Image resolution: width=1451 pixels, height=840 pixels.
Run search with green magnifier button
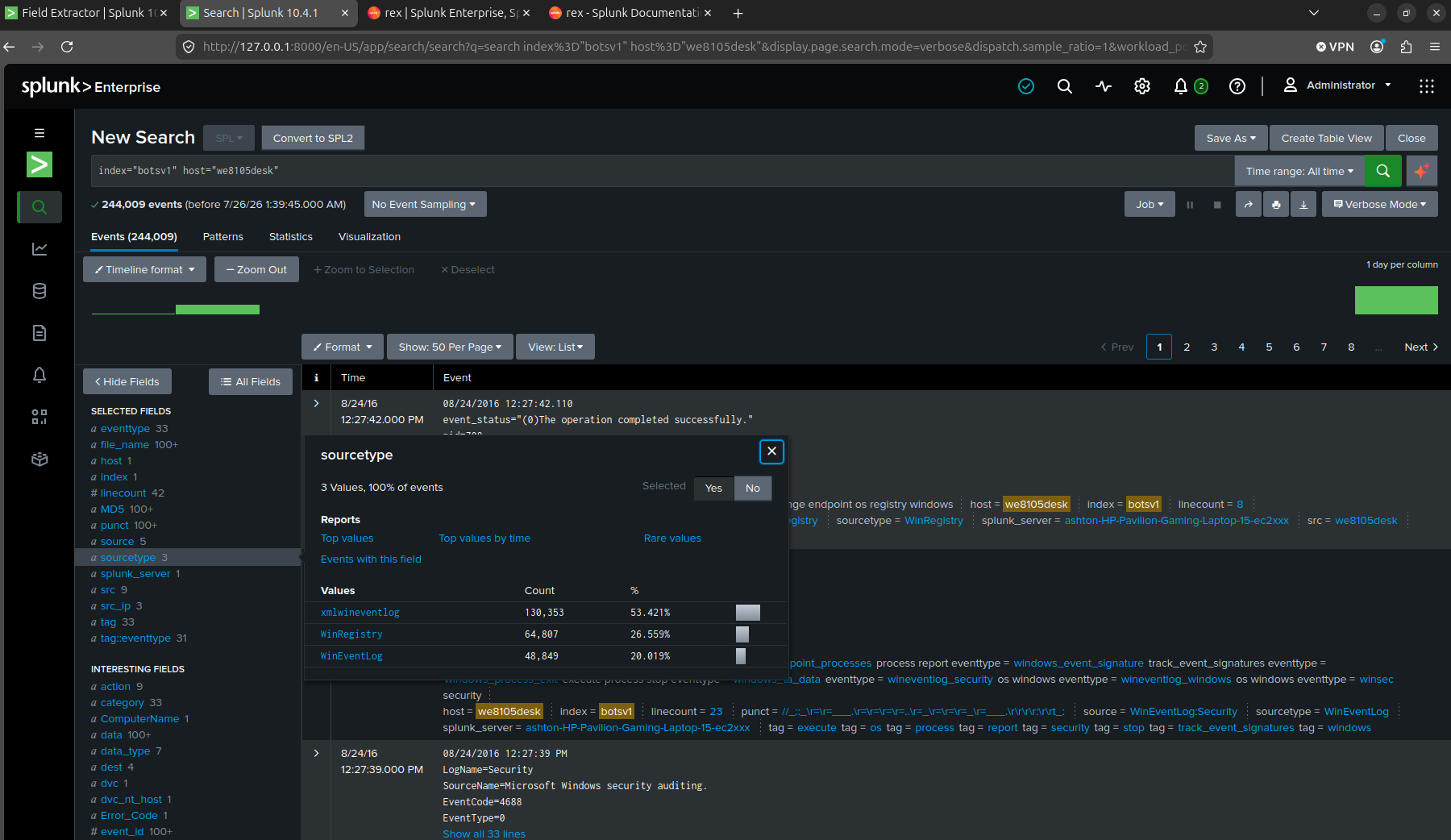point(1383,171)
